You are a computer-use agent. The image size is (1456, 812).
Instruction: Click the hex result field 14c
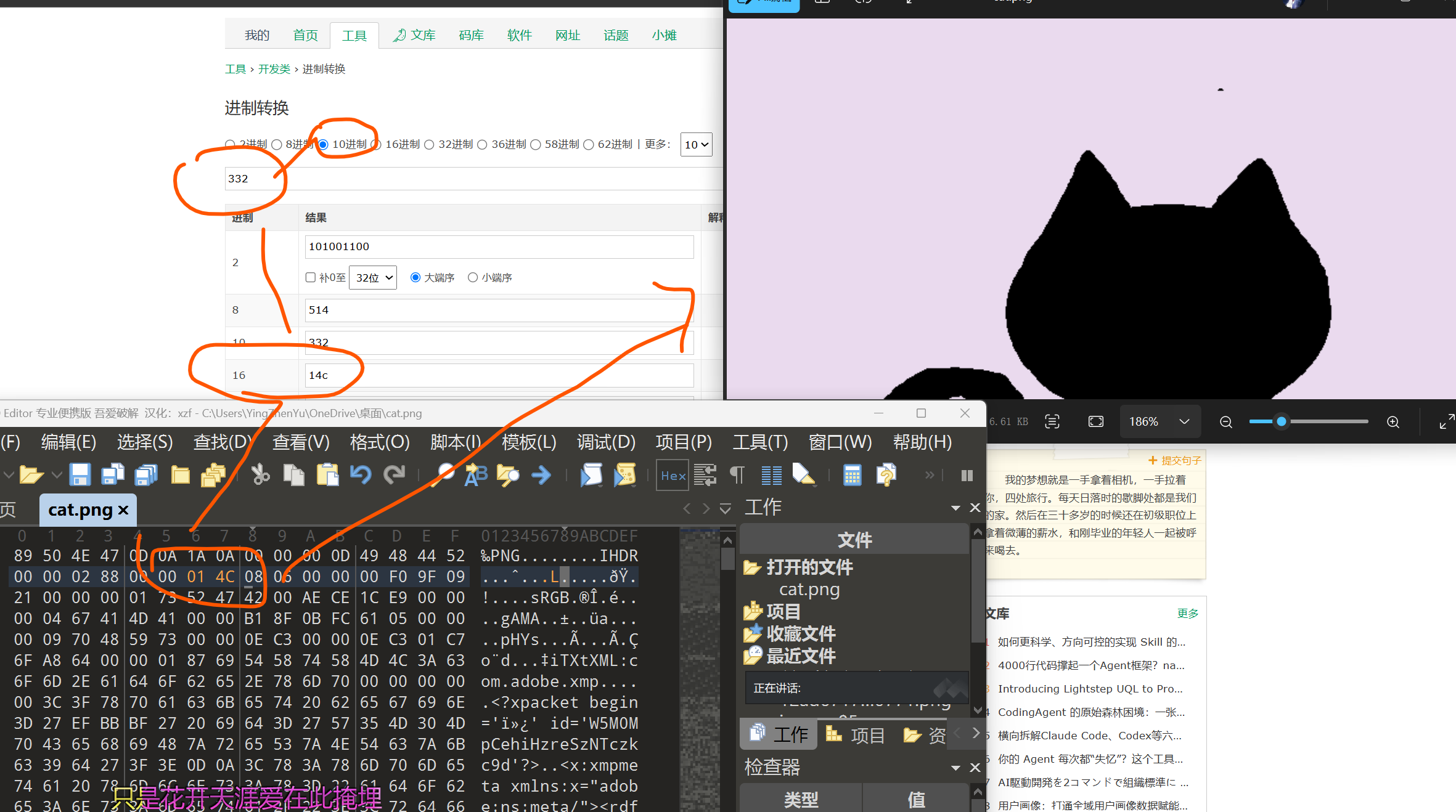499,375
